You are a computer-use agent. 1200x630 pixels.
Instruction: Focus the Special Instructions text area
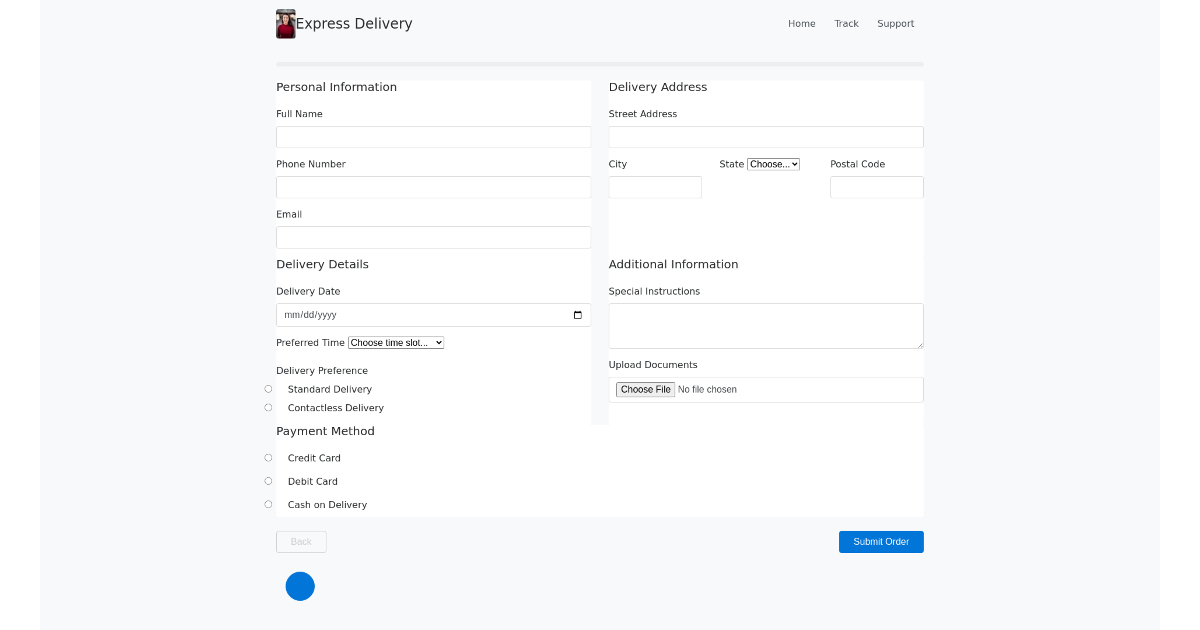(x=765, y=325)
